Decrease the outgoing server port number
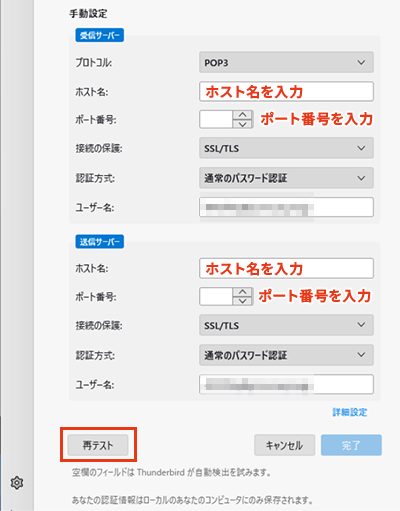This screenshot has height=511, width=400. pos(243,301)
